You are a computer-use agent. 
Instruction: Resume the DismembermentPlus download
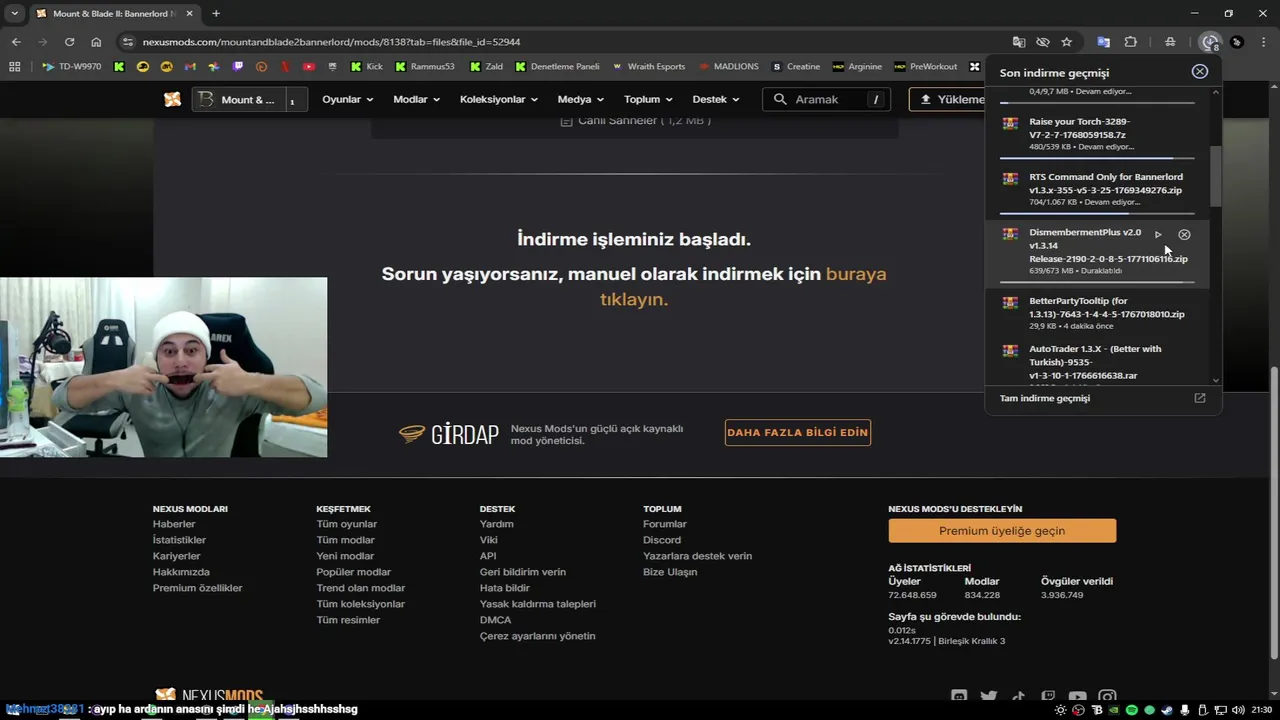pyautogui.click(x=1158, y=235)
